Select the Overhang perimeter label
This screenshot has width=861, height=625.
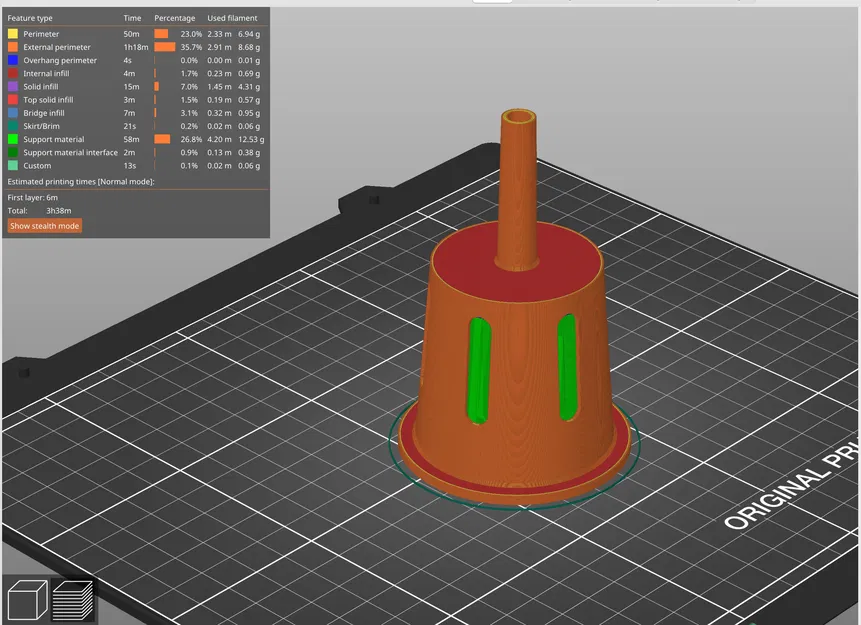[x=60, y=60]
